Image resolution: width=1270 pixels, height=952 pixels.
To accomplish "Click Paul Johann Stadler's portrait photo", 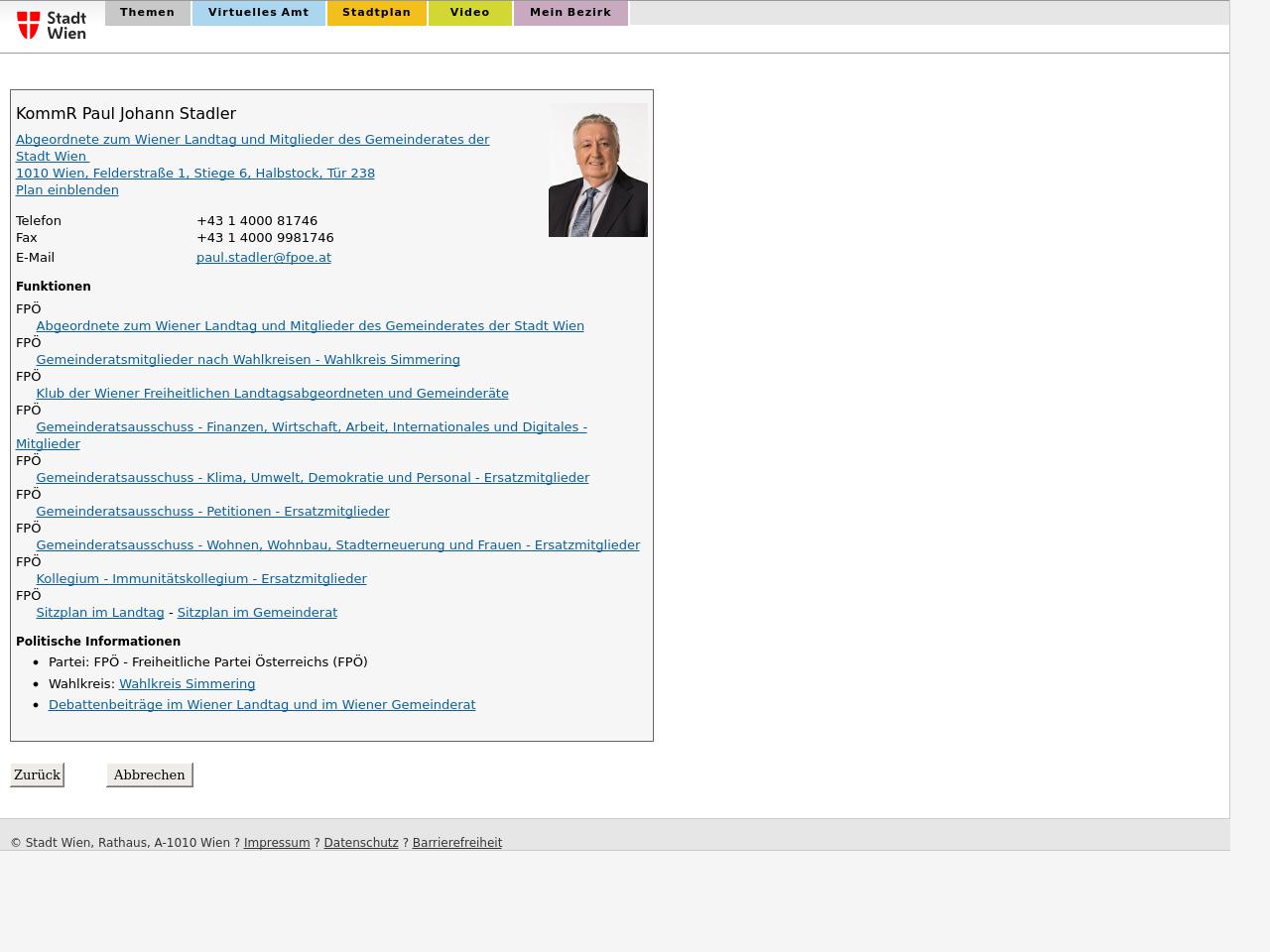I will pyautogui.click(x=597, y=170).
